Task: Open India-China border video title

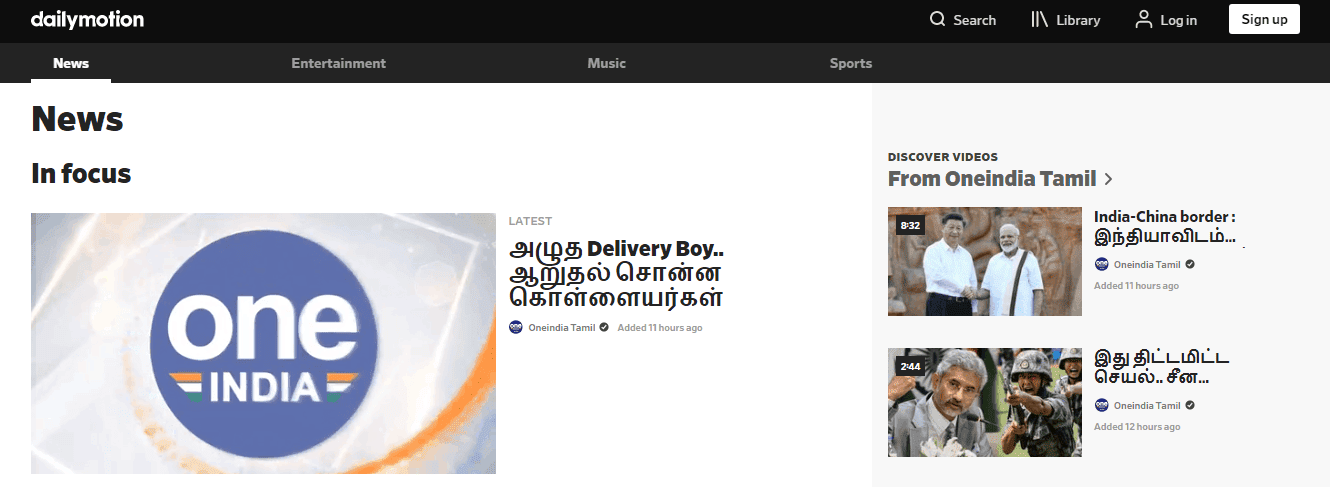Action: point(1165,227)
